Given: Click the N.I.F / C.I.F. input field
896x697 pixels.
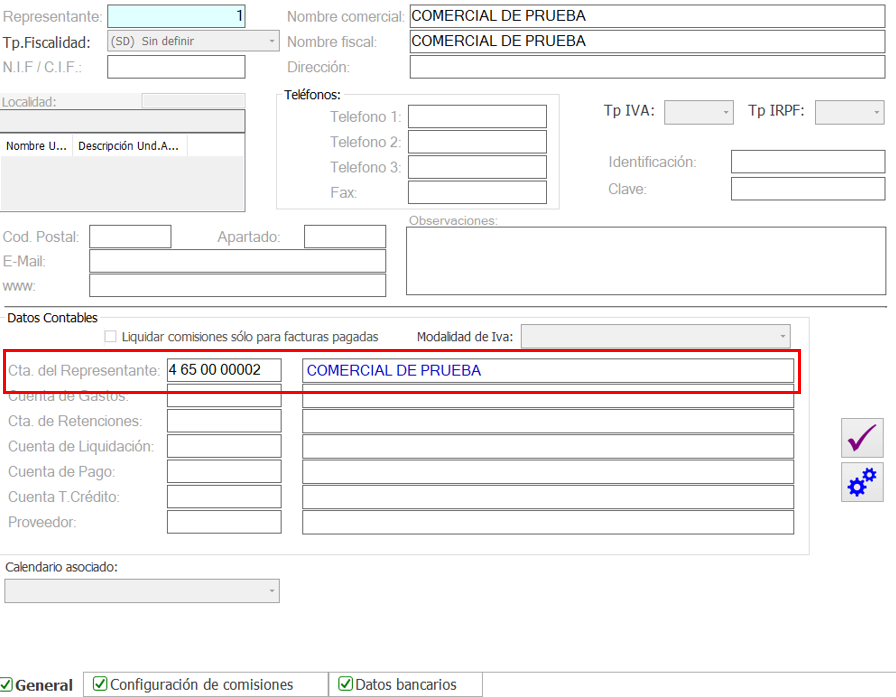Looking at the screenshot, I should coord(176,67).
